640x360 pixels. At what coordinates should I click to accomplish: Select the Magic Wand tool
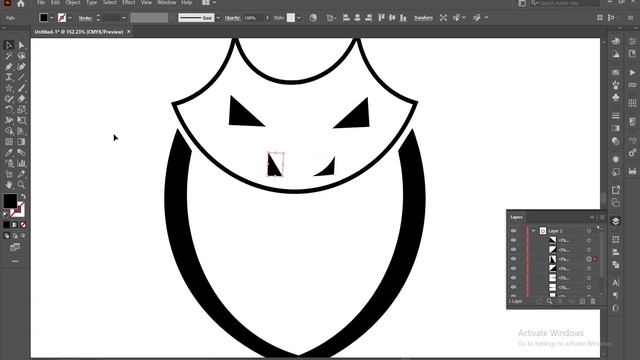9,56
